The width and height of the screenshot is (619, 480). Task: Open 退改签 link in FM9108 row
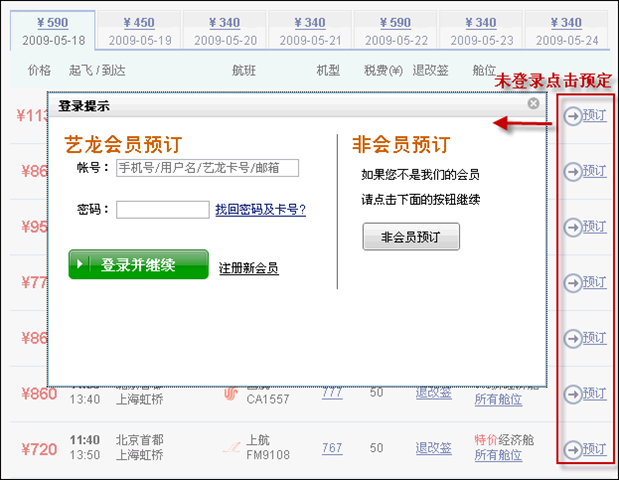(434, 448)
